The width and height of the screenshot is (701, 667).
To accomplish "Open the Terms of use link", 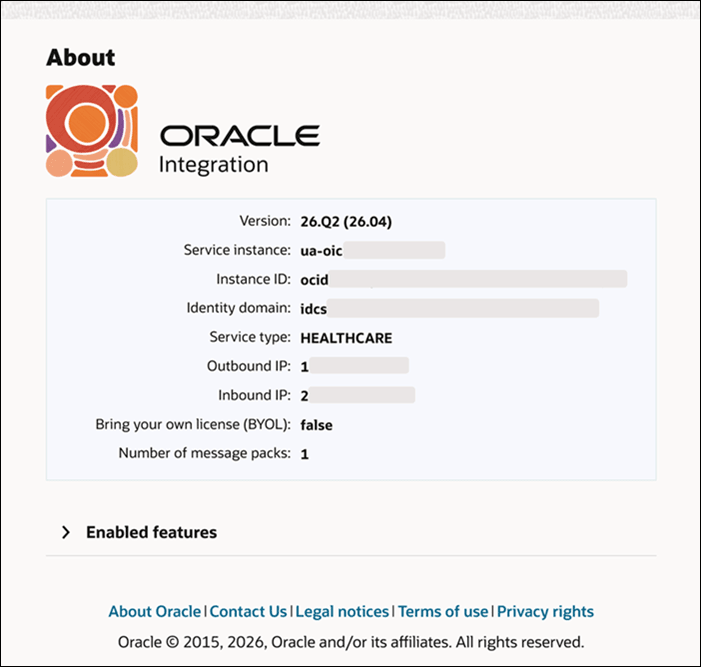I will tap(443, 611).
